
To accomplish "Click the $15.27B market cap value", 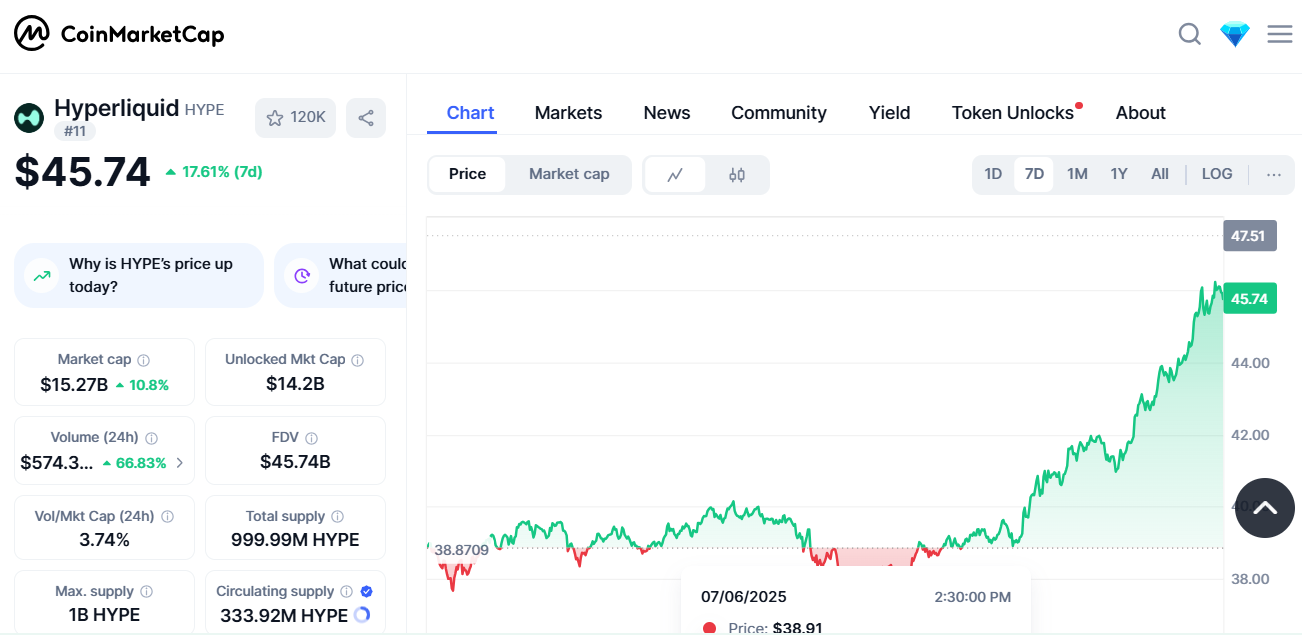I will (x=74, y=384).
